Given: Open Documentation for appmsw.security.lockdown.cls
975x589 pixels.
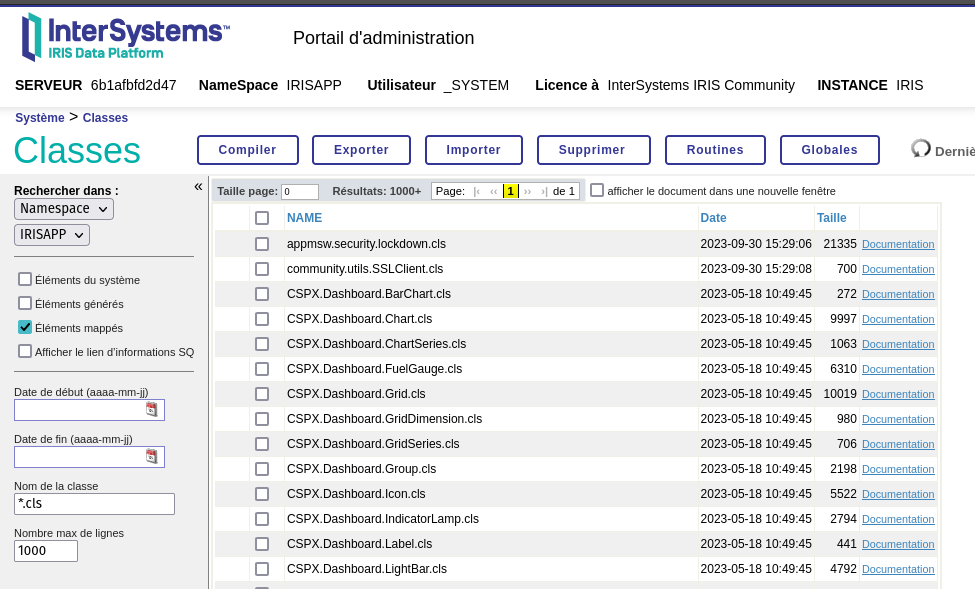Looking at the screenshot, I should 898,244.
